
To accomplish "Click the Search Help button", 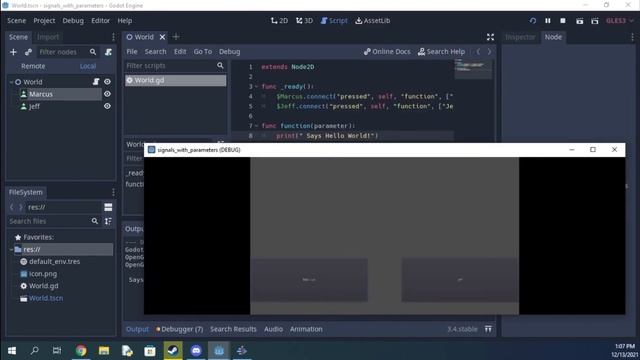I will (x=441, y=51).
